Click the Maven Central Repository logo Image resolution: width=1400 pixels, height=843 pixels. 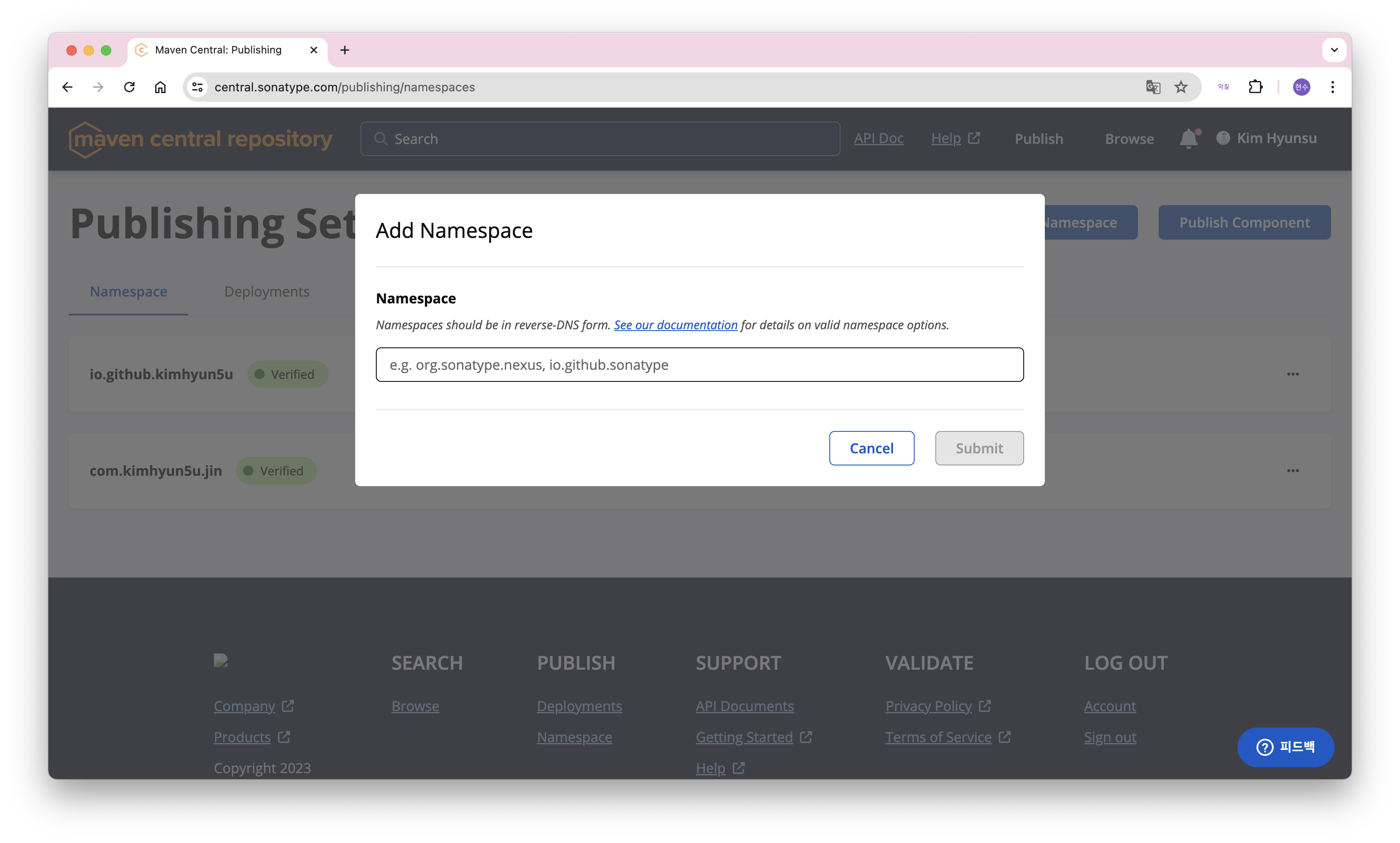pos(200,139)
